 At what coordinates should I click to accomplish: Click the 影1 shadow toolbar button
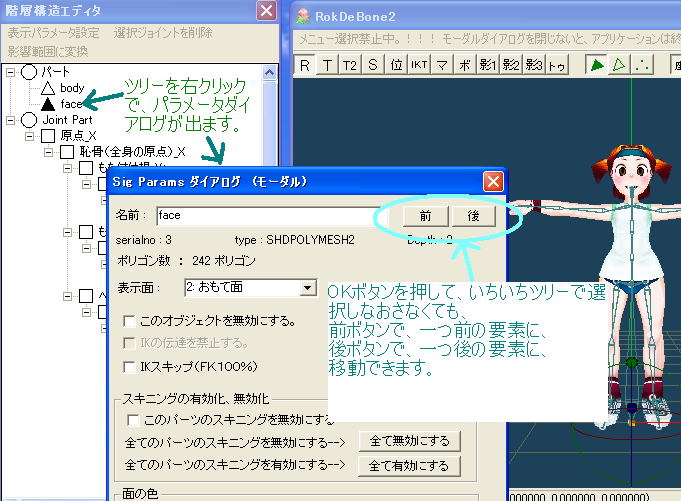click(x=488, y=66)
